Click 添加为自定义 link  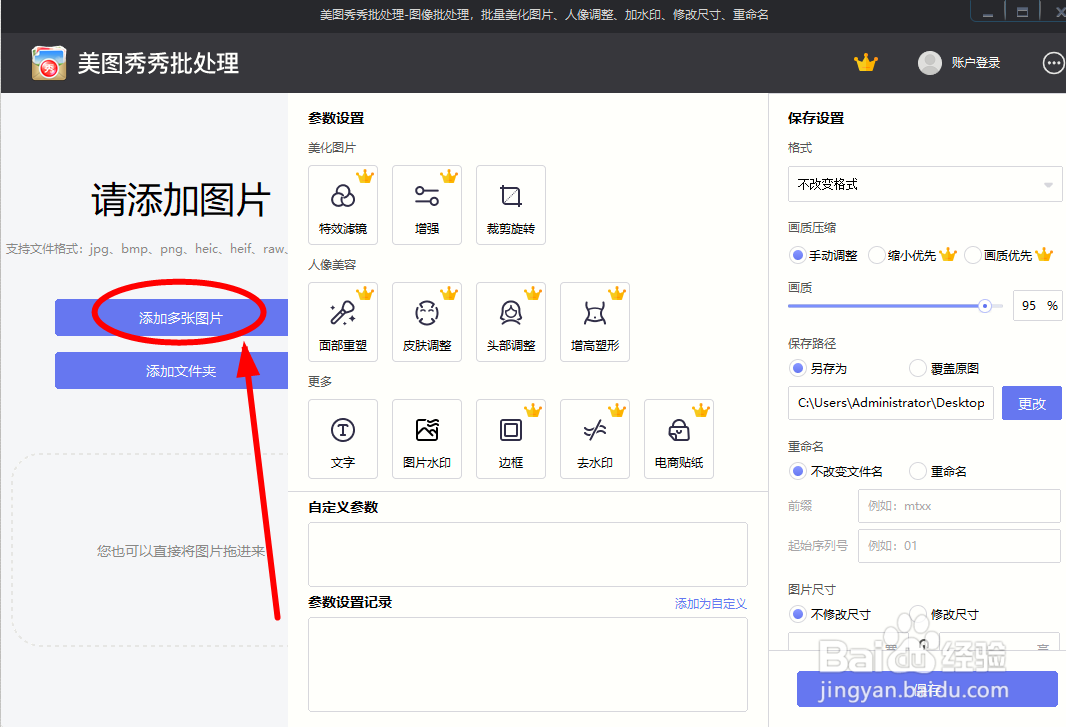(x=710, y=603)
